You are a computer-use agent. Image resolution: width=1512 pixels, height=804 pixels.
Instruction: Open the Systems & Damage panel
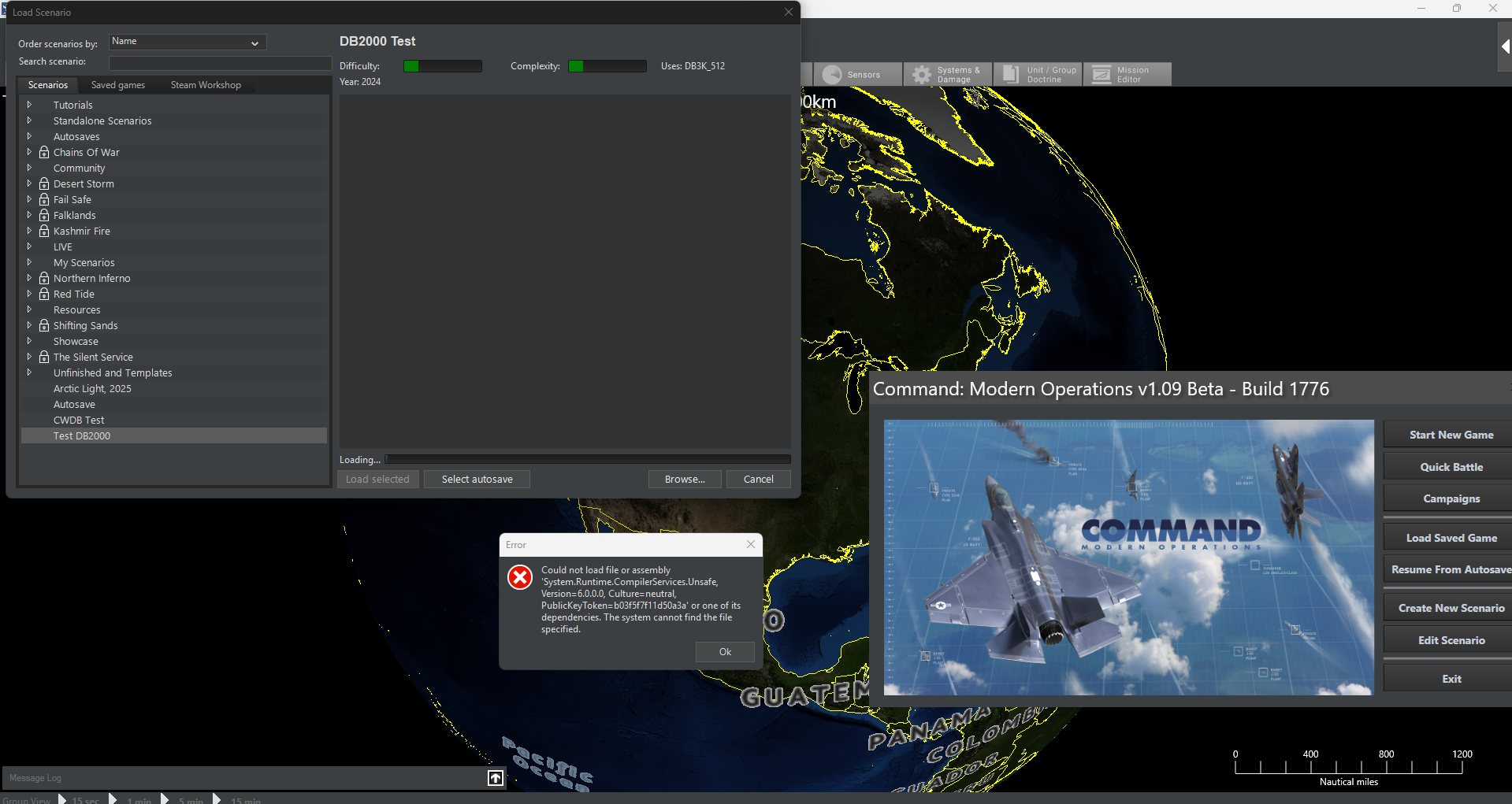tap(947, 74)
